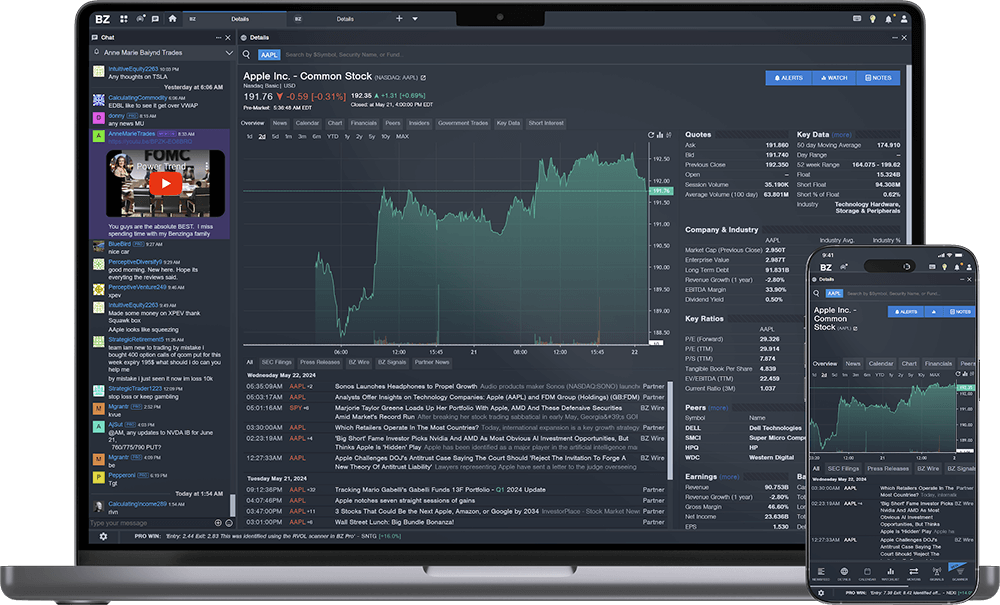The image size is (1000, 605).
Task: Open the Calendar icon in the phone bottom bar
Action: click(867, 572)
